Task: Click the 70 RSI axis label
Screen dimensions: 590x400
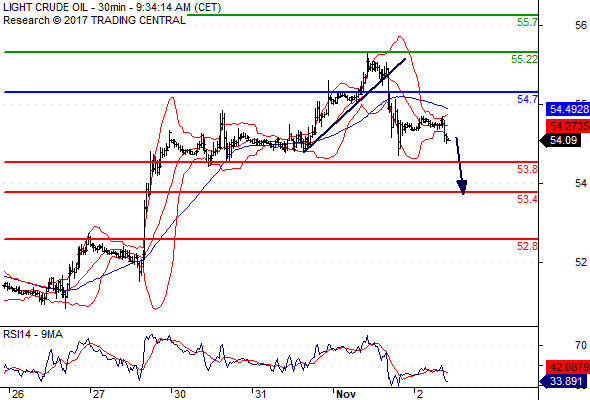Action: [x=581, y=345]
